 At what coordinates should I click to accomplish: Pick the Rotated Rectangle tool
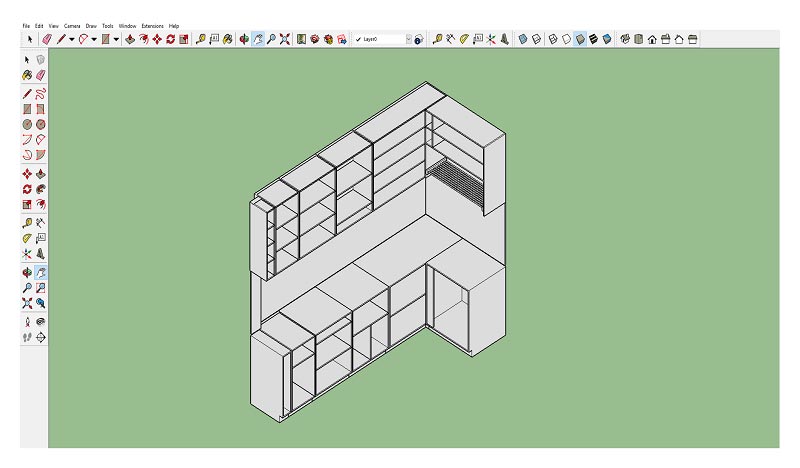[40, 109]
